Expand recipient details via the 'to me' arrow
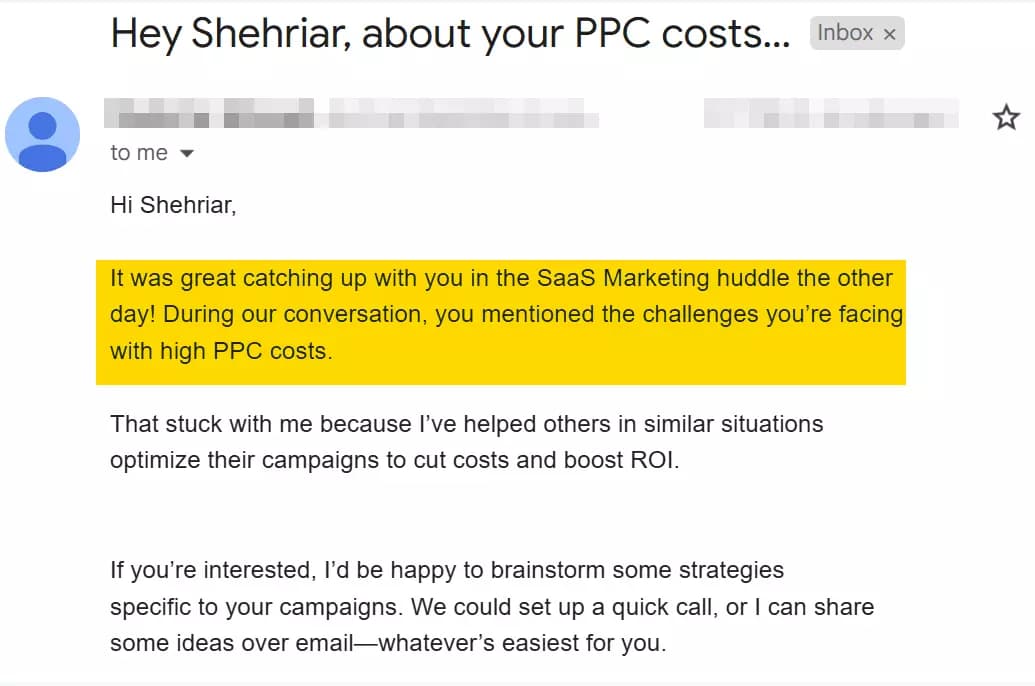The image size is (1035, 686). coord(188,153)
